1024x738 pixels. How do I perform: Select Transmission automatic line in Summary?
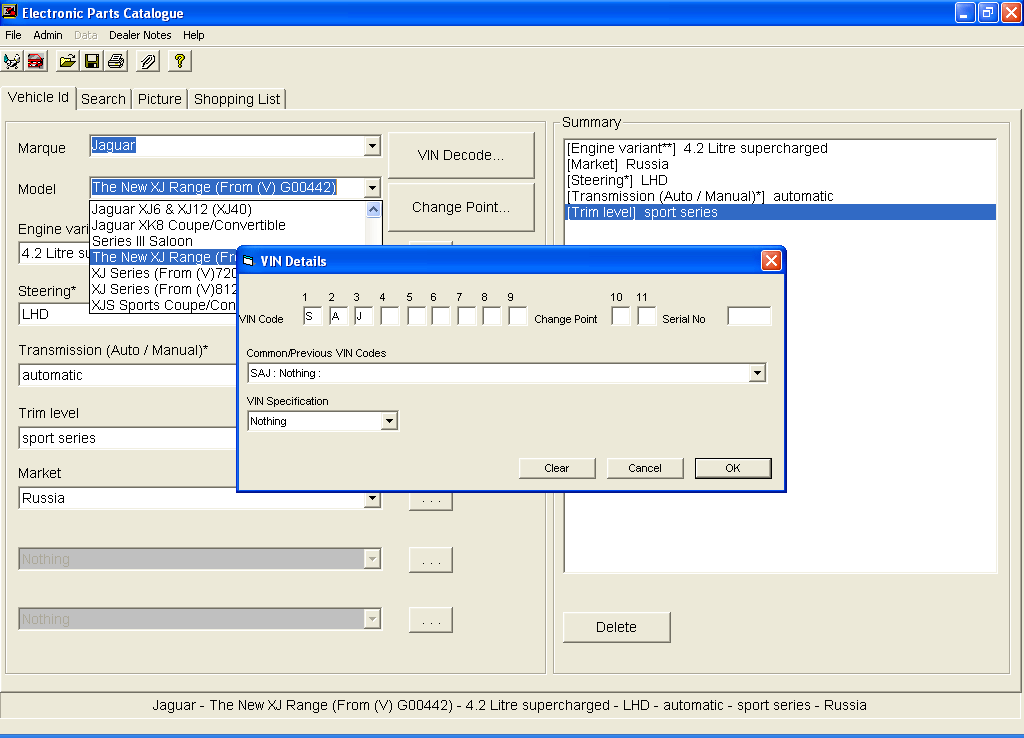(x=780, y=197)
